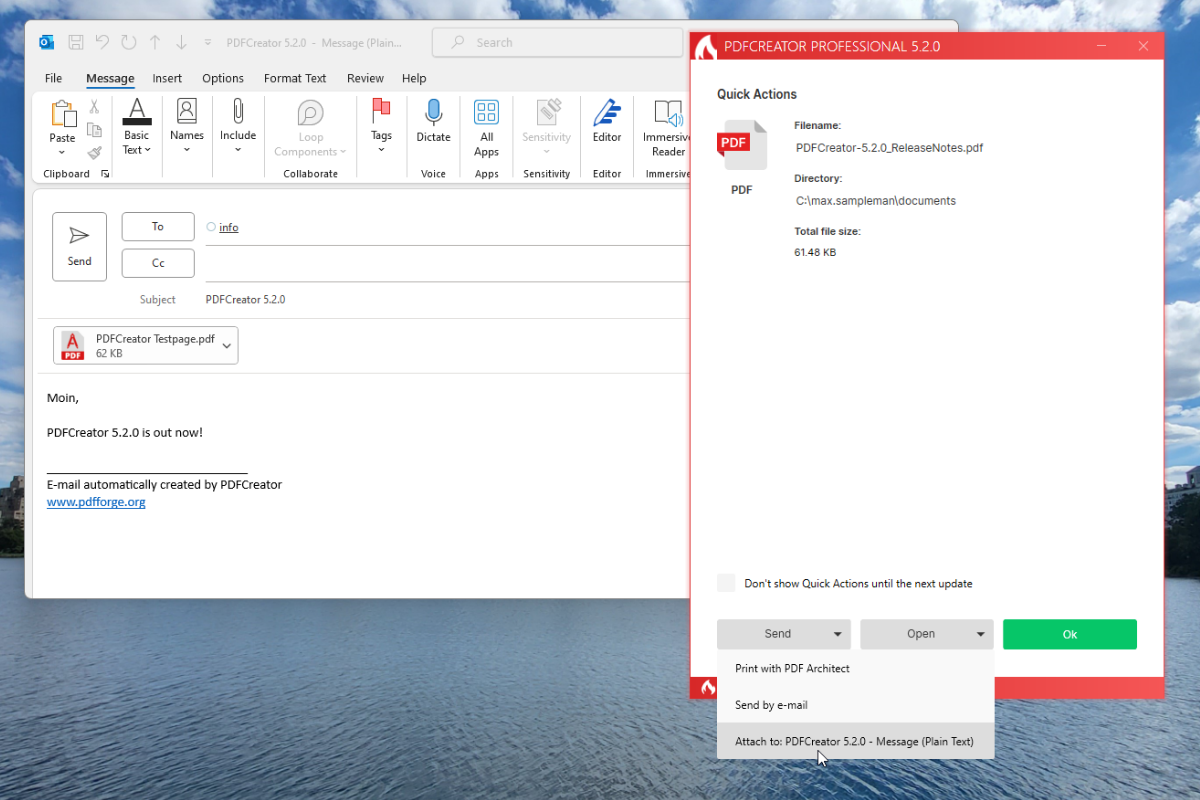Click the Send email button in Outlook
The width and height of the screenshot is (1200, 800).
79,246
